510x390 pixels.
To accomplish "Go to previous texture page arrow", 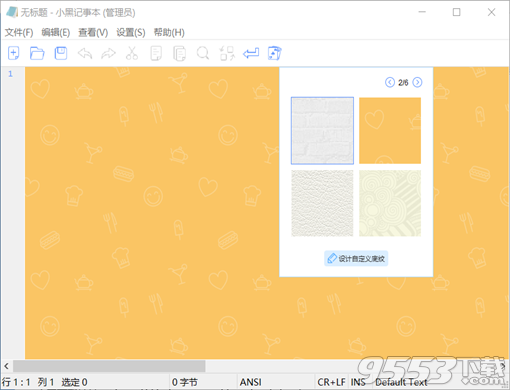I will pyautogui.click(x=390, y=82).
